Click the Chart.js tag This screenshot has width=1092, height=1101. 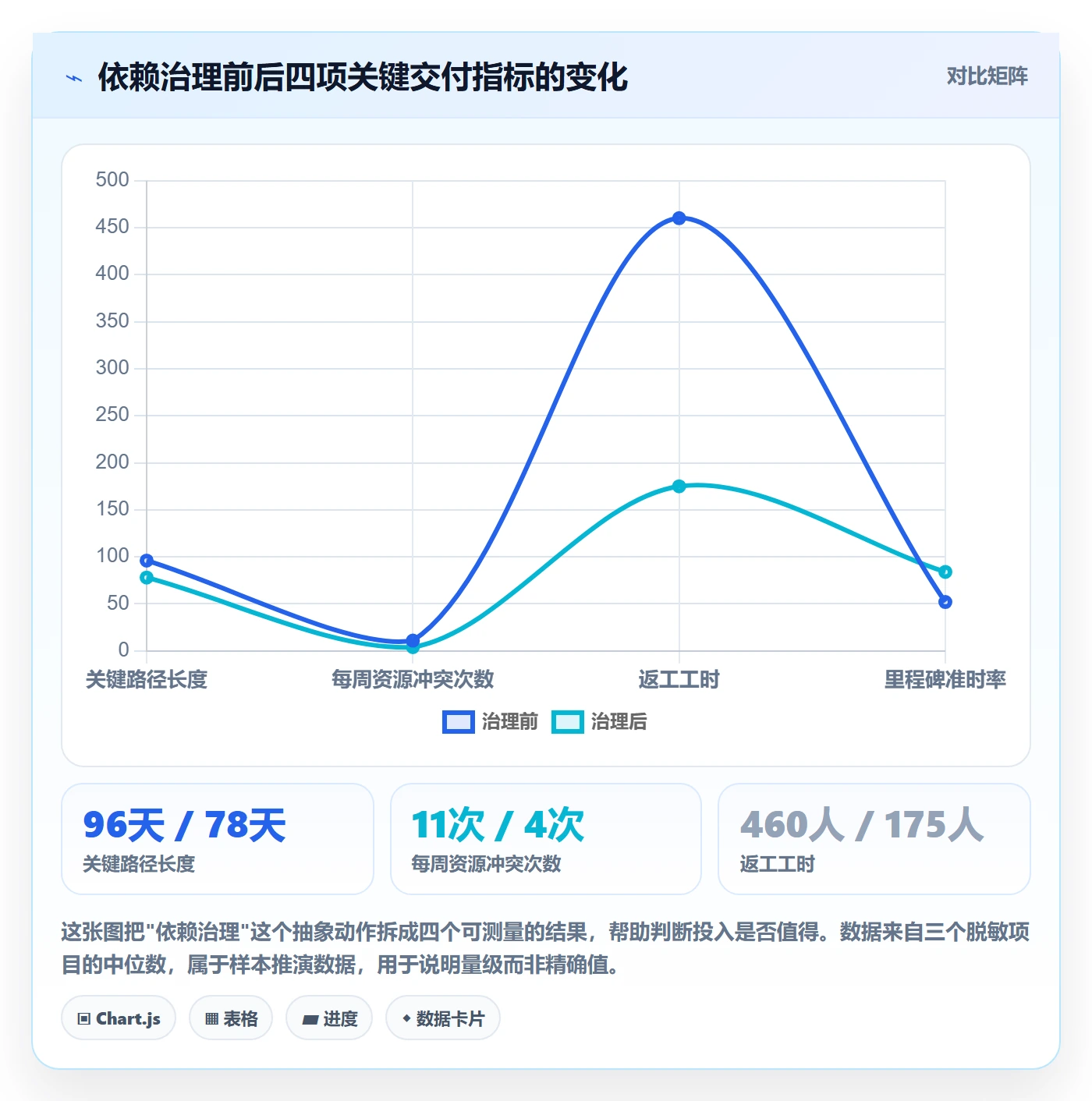(x=119, y=1018)
